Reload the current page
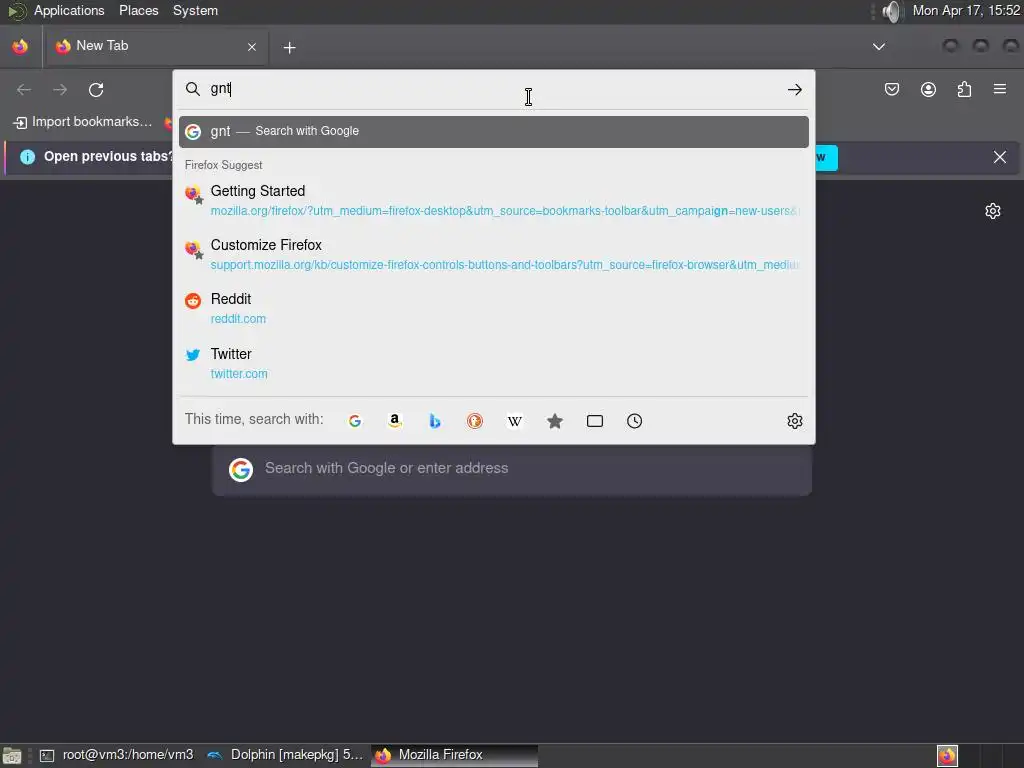 point(96,89)
